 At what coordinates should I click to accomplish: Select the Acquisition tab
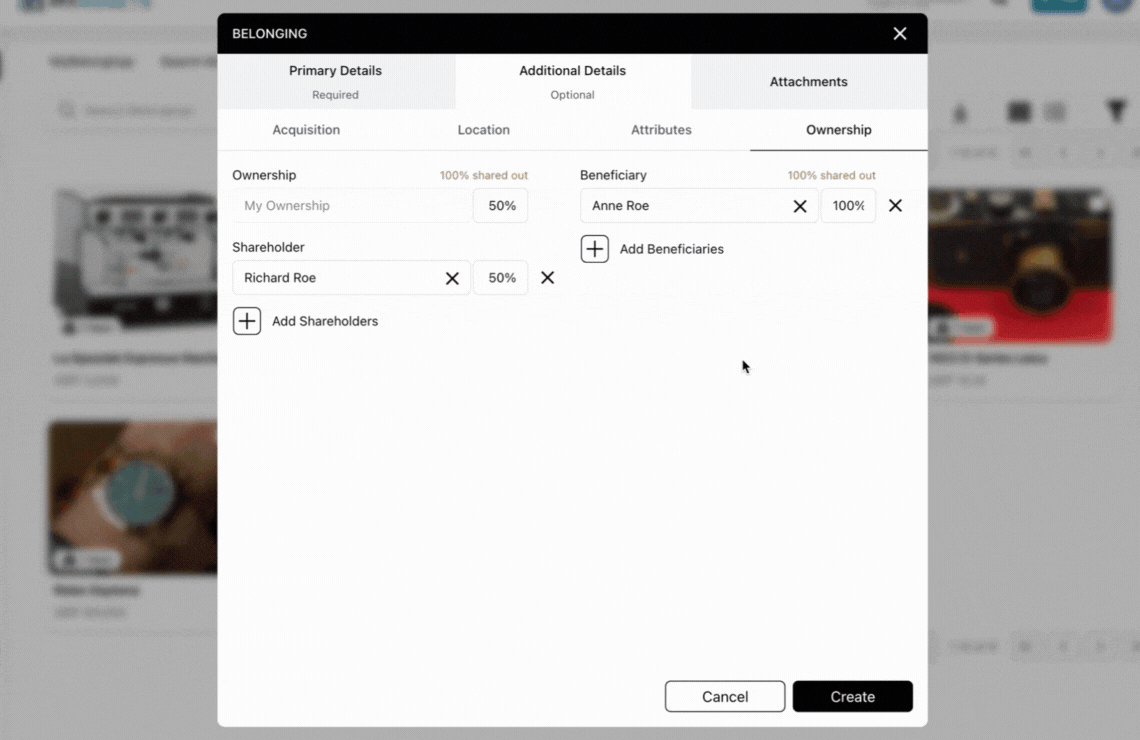pyautogui.click(x=306, y=130)
